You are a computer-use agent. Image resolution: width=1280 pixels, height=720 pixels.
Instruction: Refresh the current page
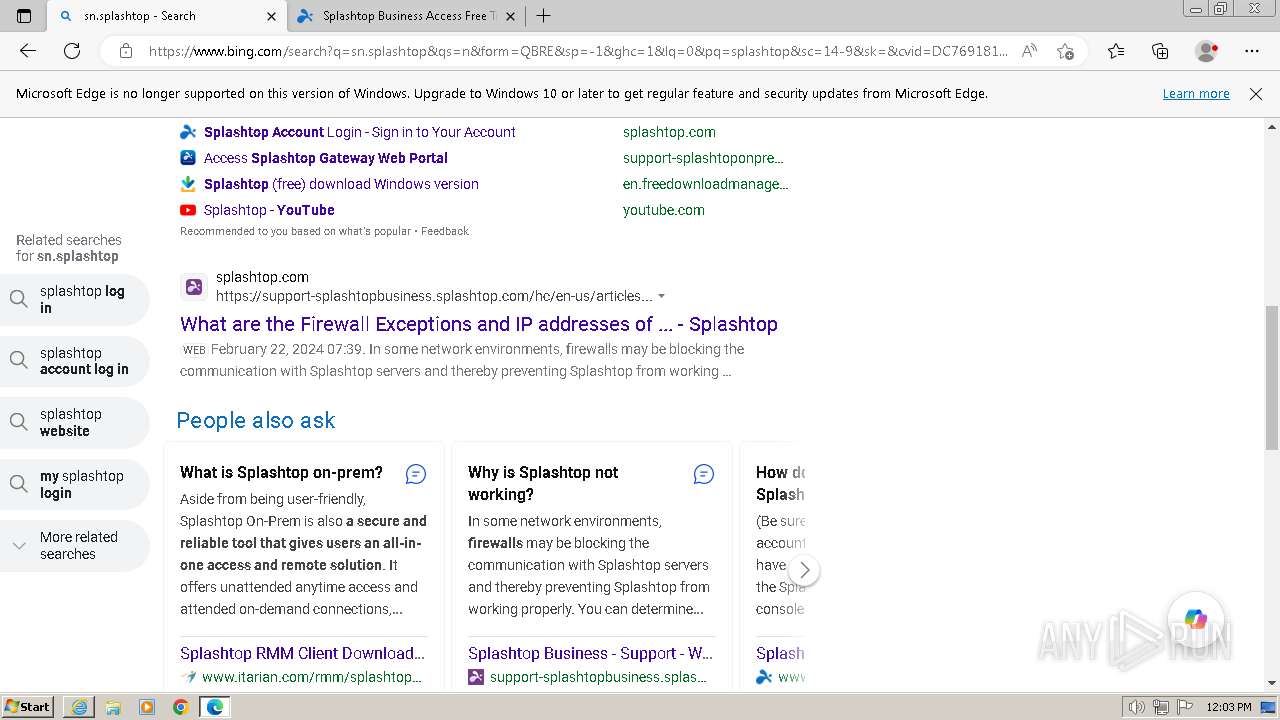(72, 51)
